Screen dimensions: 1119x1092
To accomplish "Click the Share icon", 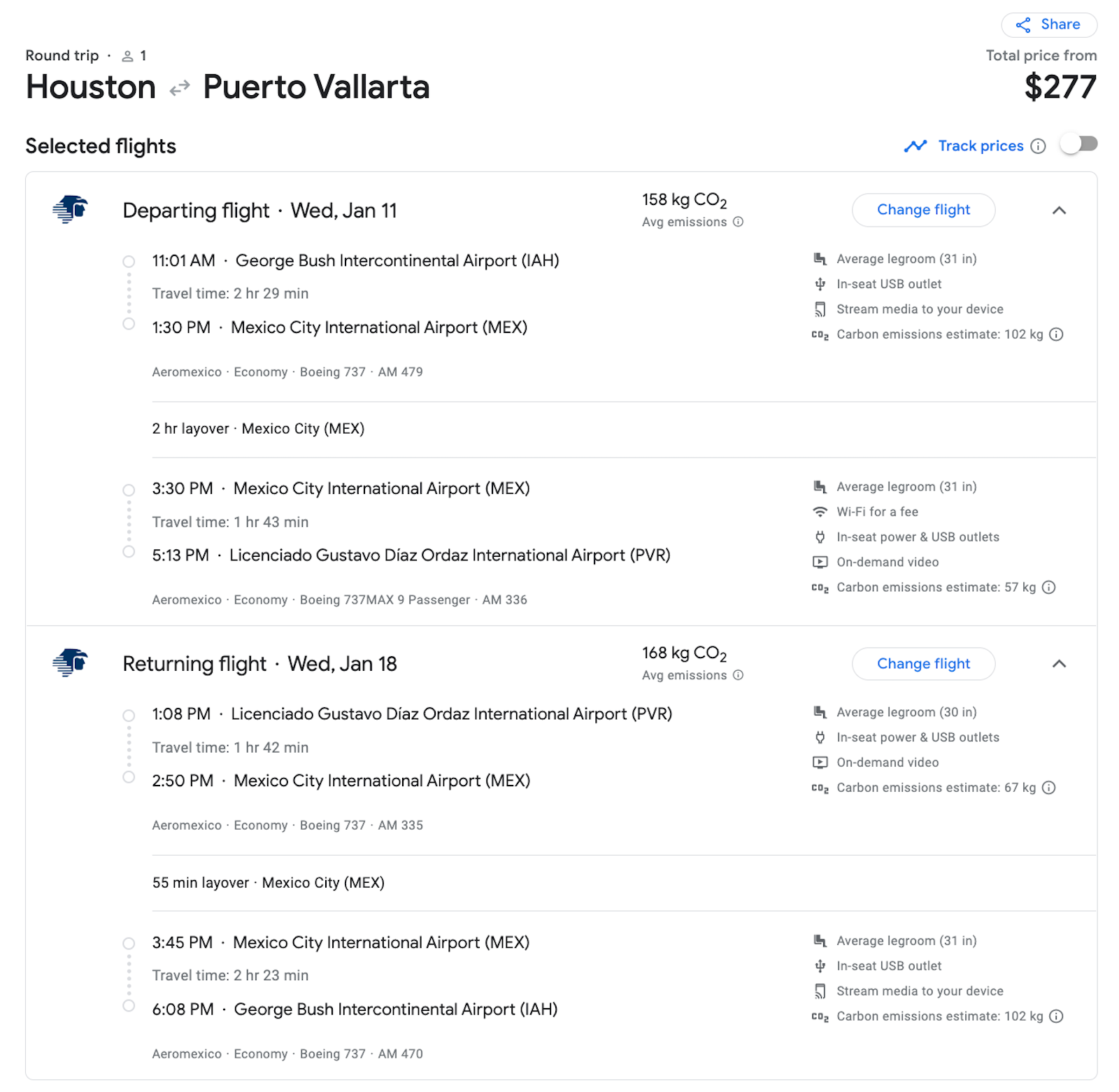I will click(x=1022, y=24).
